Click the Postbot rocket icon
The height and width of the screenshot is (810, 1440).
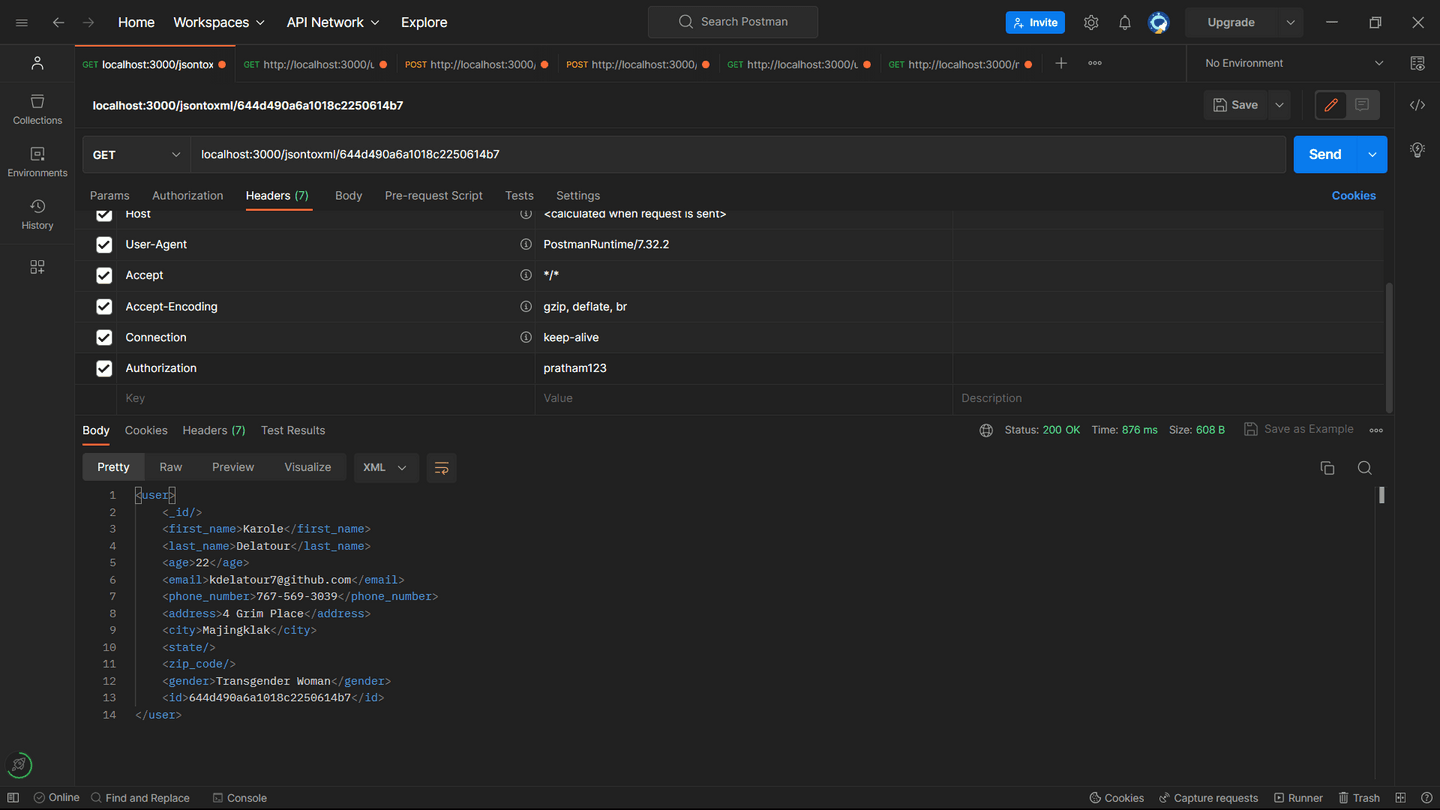[x=19, y=766]
